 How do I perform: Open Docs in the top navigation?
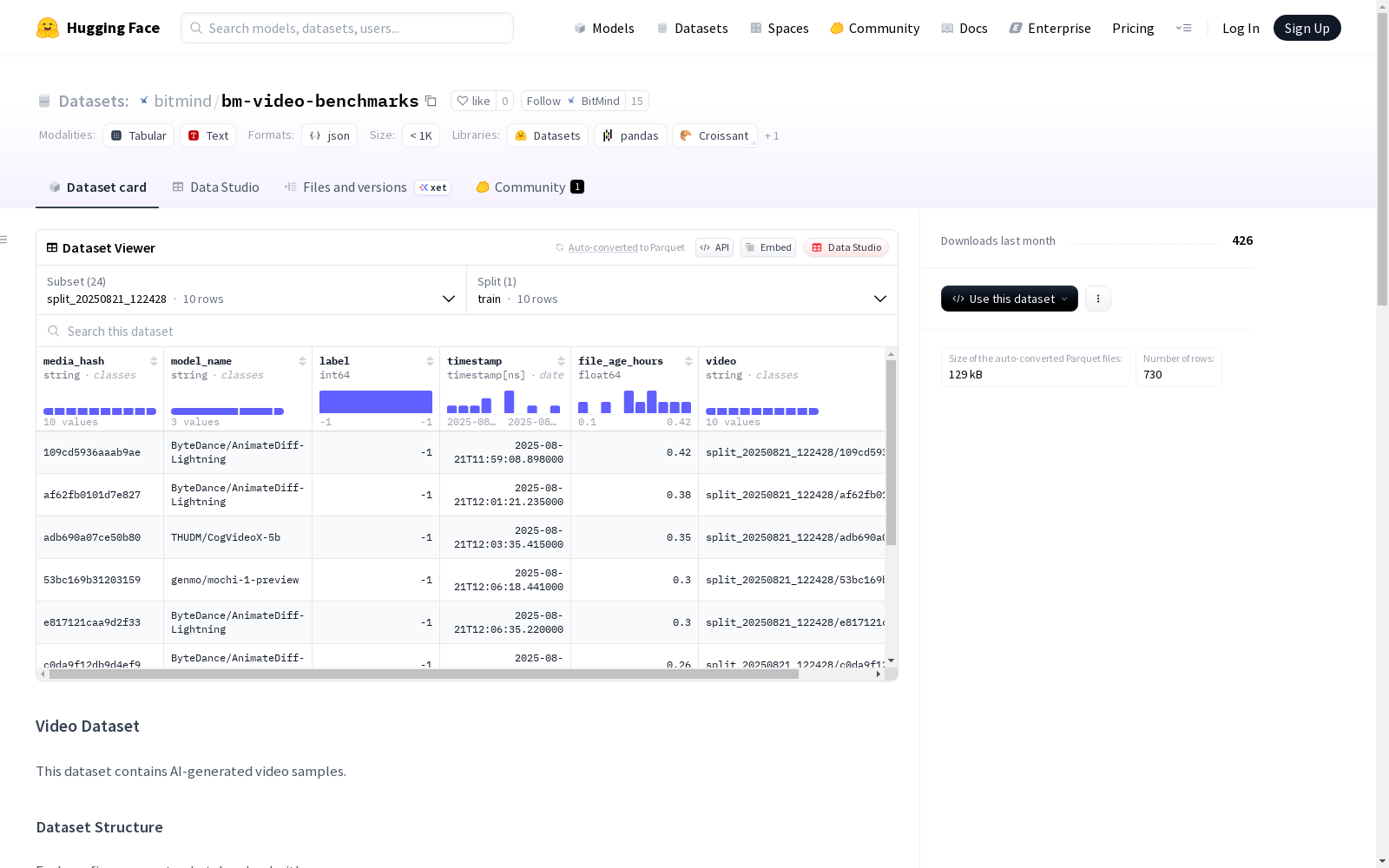coord(964,28)
